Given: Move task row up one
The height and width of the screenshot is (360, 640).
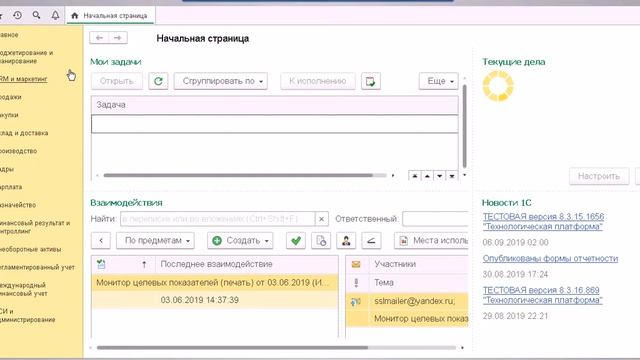Looking at the screenshot, I should [427, 176].
